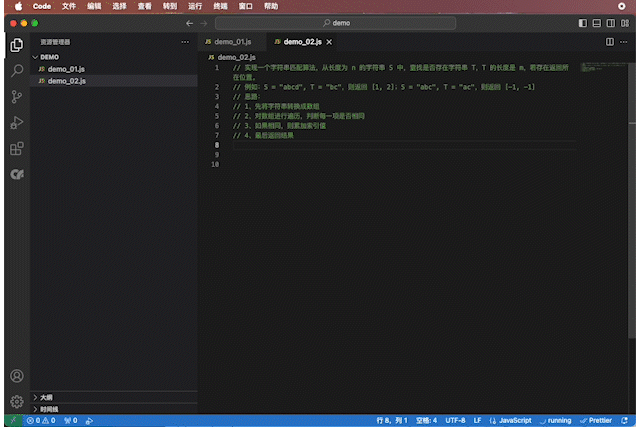Viewport: 640px width, 427px height.
Task: Open the Code application menu
Action: click(42, 6)
